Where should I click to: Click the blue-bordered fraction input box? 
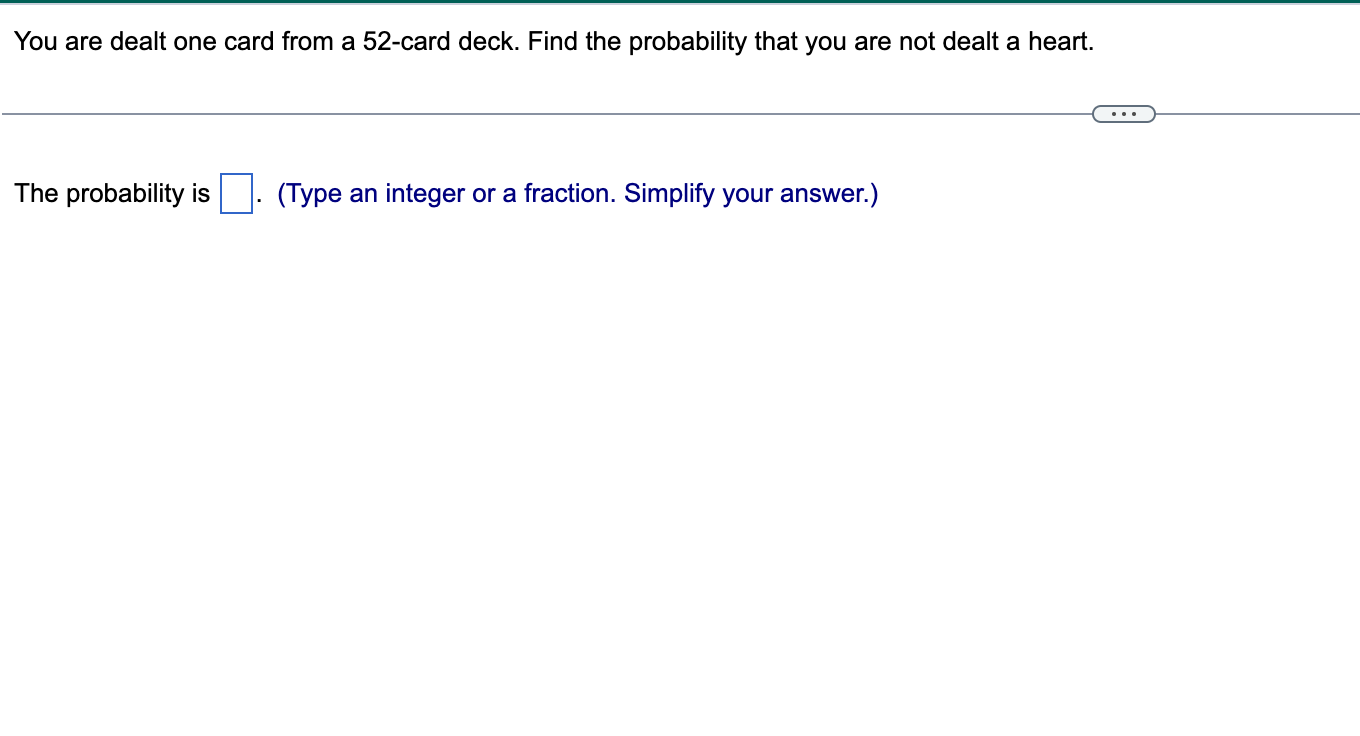(234, 195)
